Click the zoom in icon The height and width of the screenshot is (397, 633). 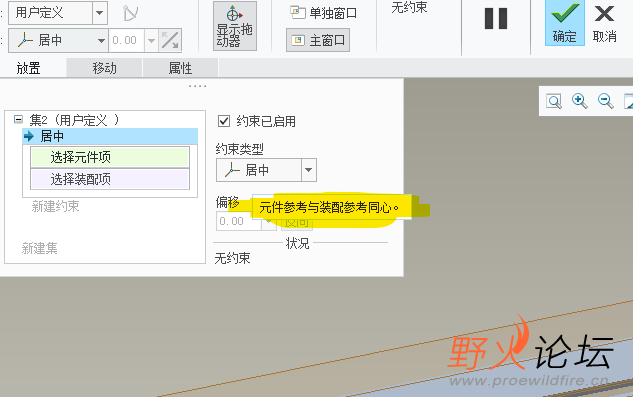coord(580,101)
